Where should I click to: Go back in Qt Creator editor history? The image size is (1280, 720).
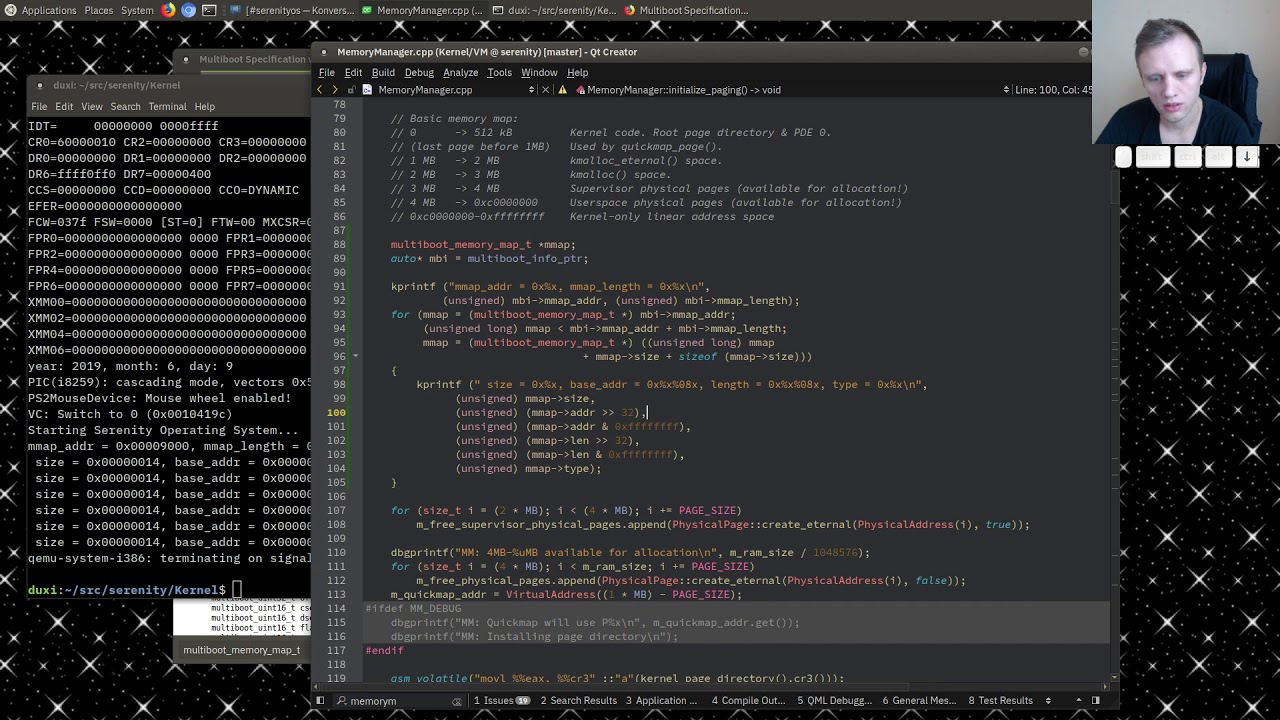[x=320, y=90]
